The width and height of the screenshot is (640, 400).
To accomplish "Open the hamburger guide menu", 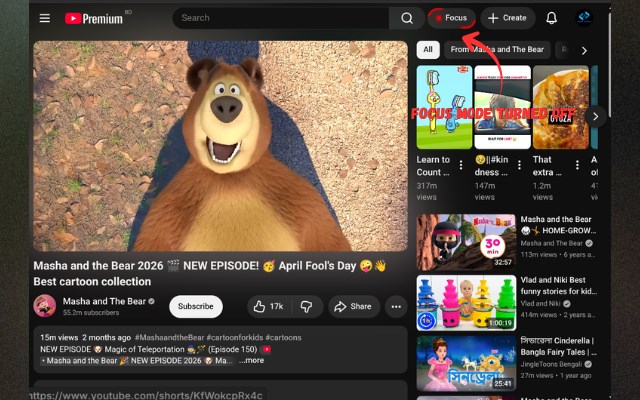I will click(x=45, y=18).
